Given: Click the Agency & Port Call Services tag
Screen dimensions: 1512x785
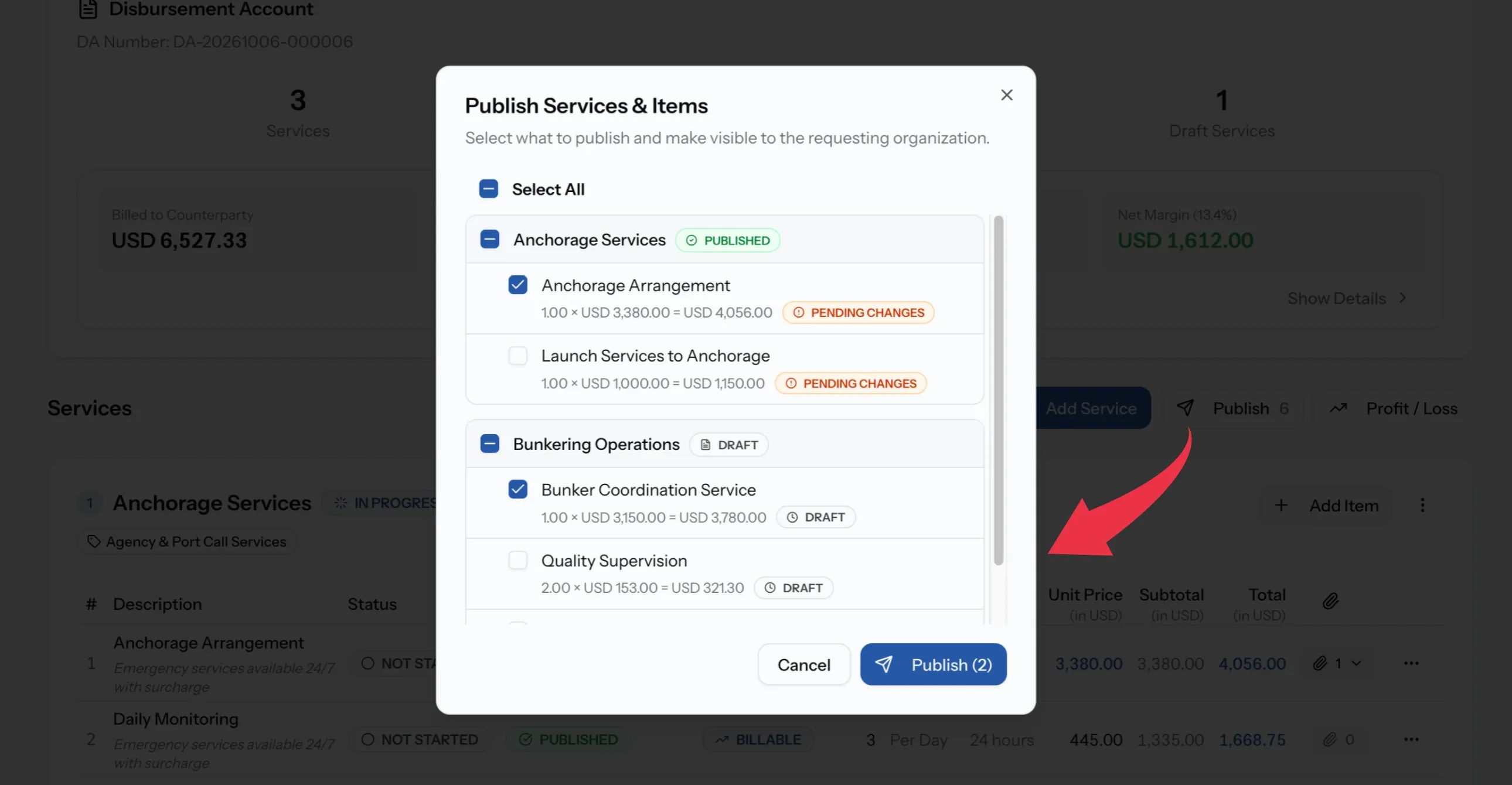Looking at the screenshot, I should [186, 541].
